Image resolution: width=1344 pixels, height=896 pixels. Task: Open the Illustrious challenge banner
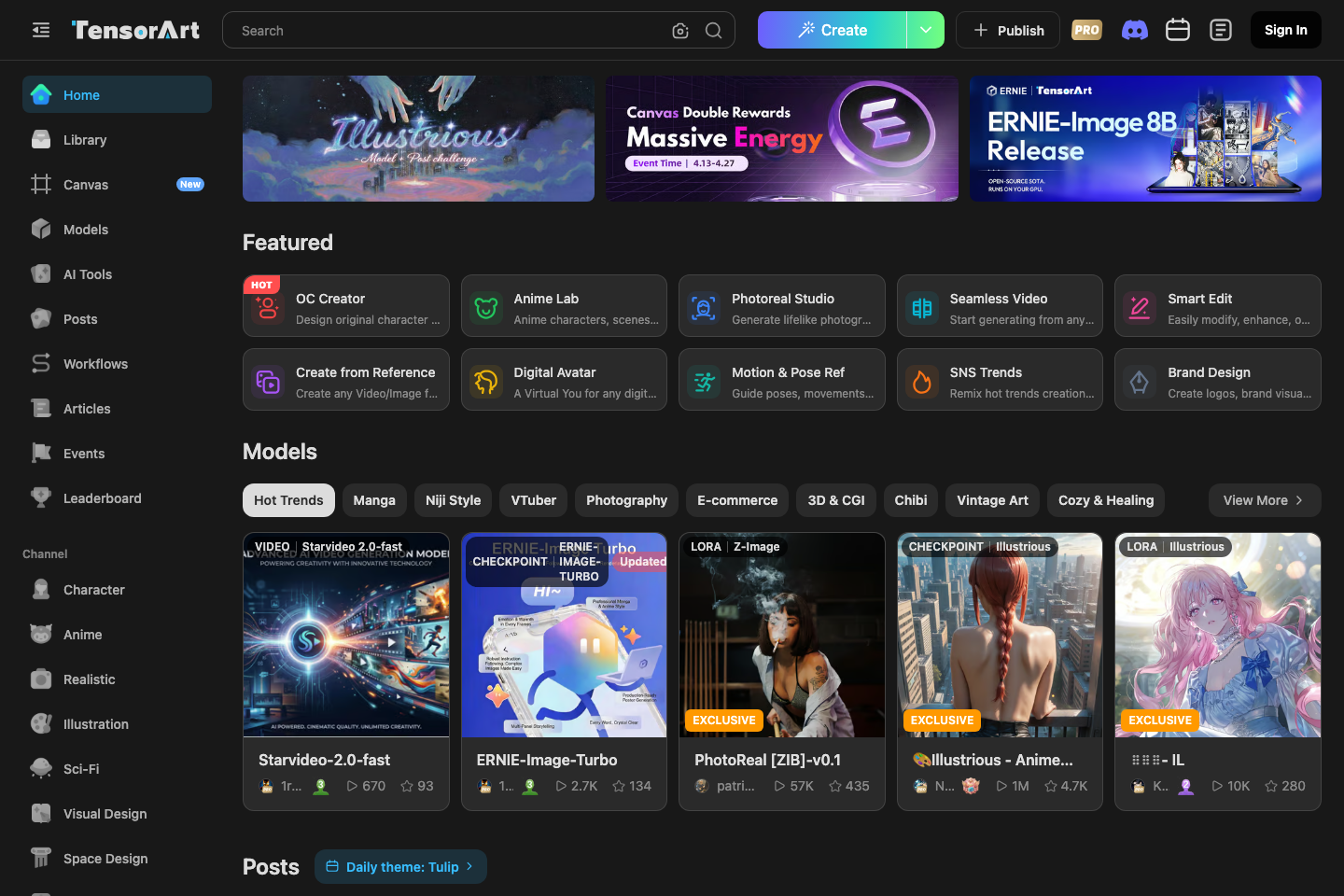(418, 138)
